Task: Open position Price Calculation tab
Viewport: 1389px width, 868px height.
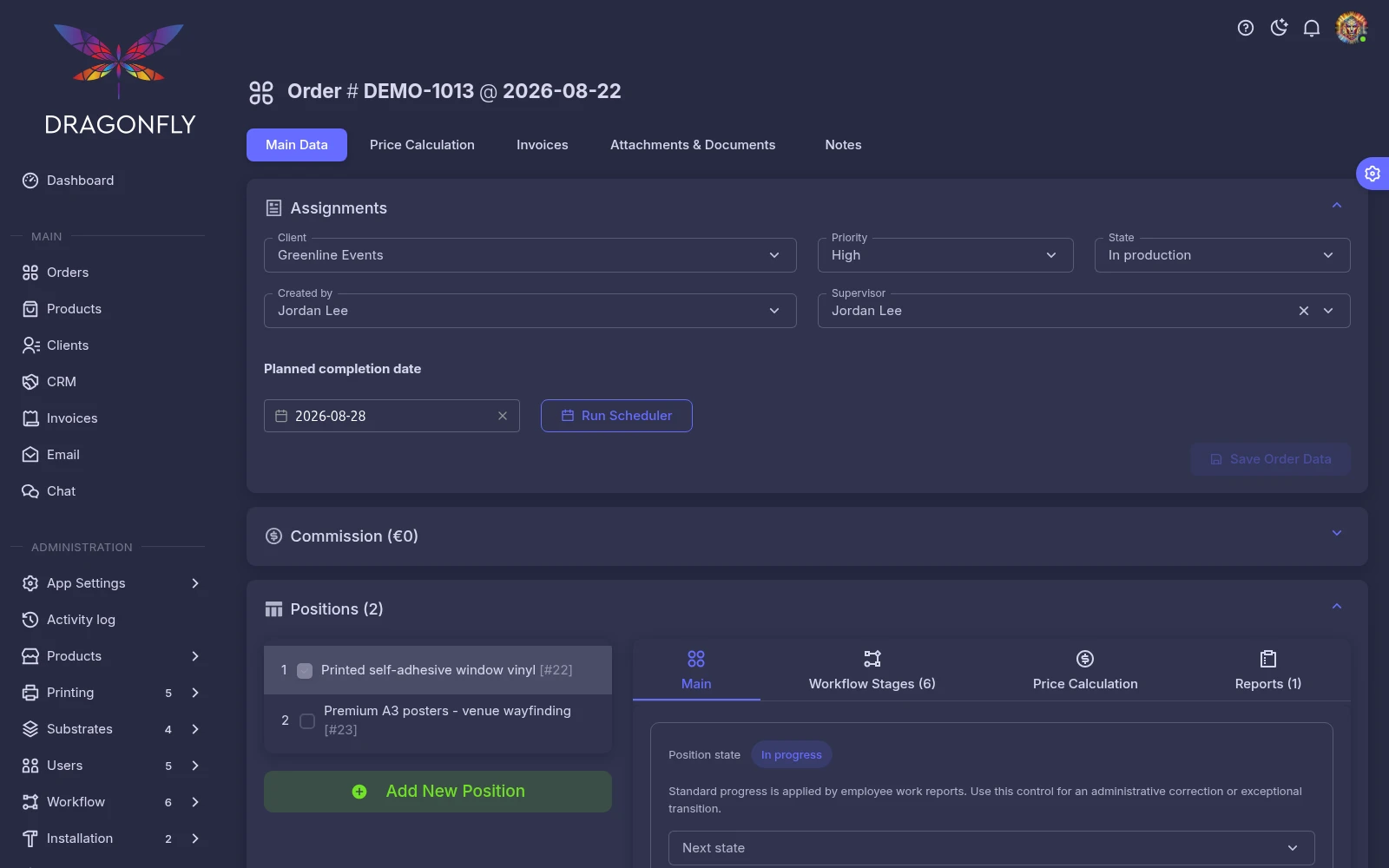Action: click(1085, 670)
